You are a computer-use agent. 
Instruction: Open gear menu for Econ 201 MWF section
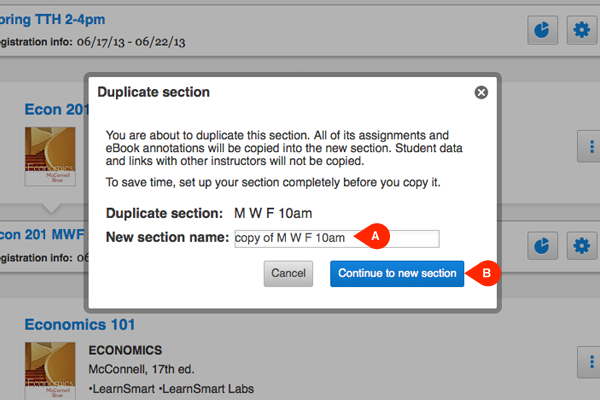coord(581,245)
